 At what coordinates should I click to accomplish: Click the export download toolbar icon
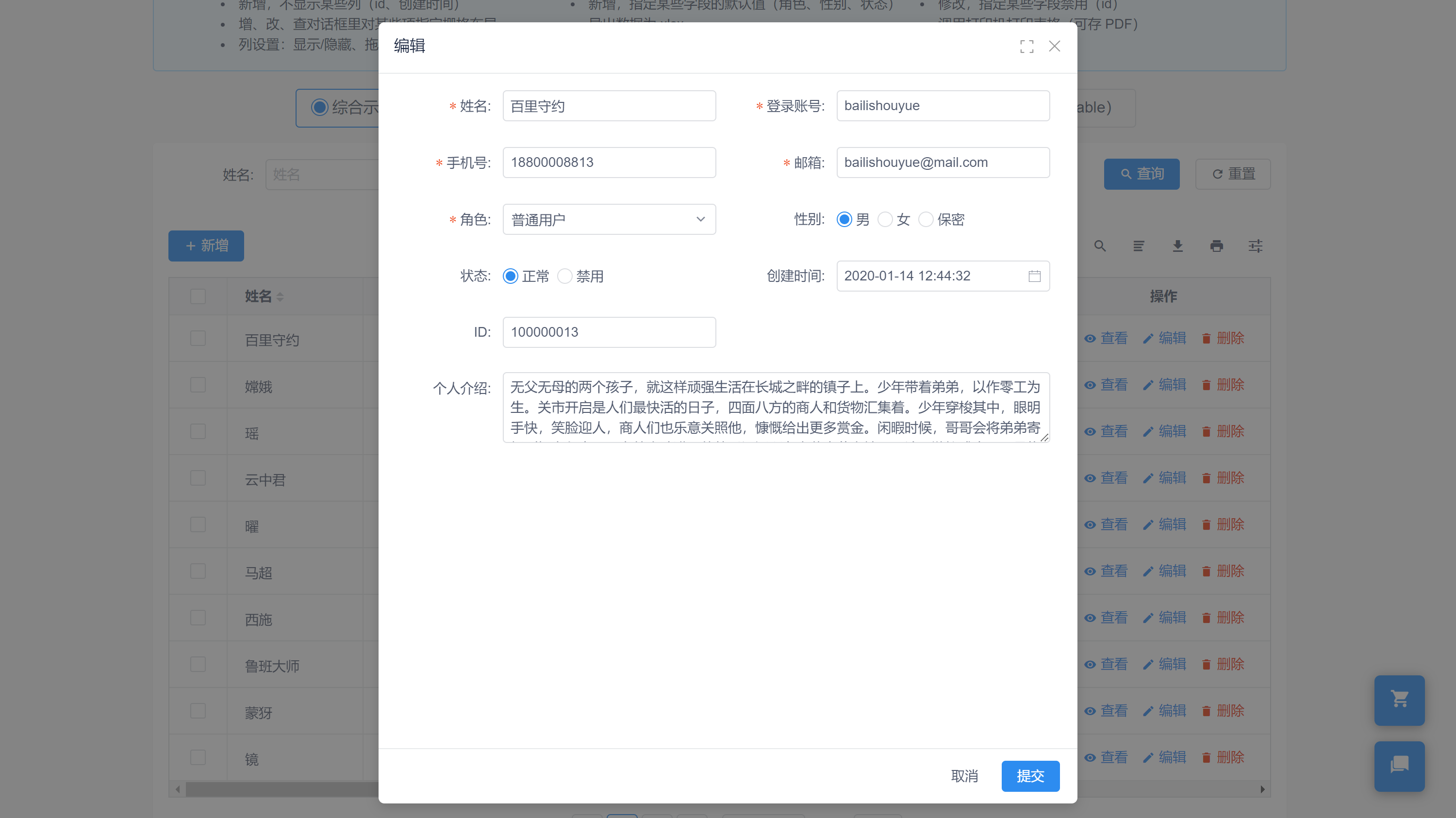click(x=1178, y=245)
